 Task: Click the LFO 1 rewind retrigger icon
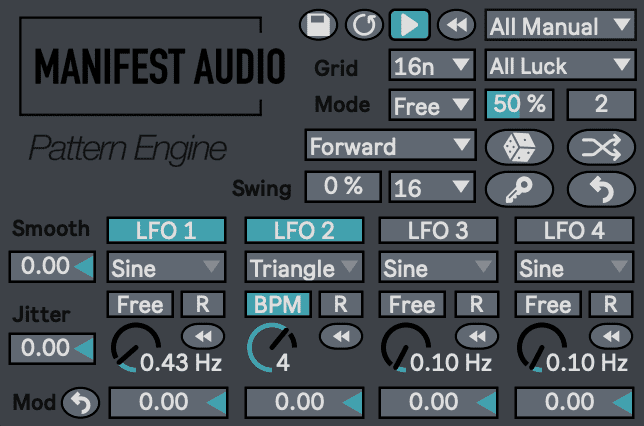pos(203,336)
